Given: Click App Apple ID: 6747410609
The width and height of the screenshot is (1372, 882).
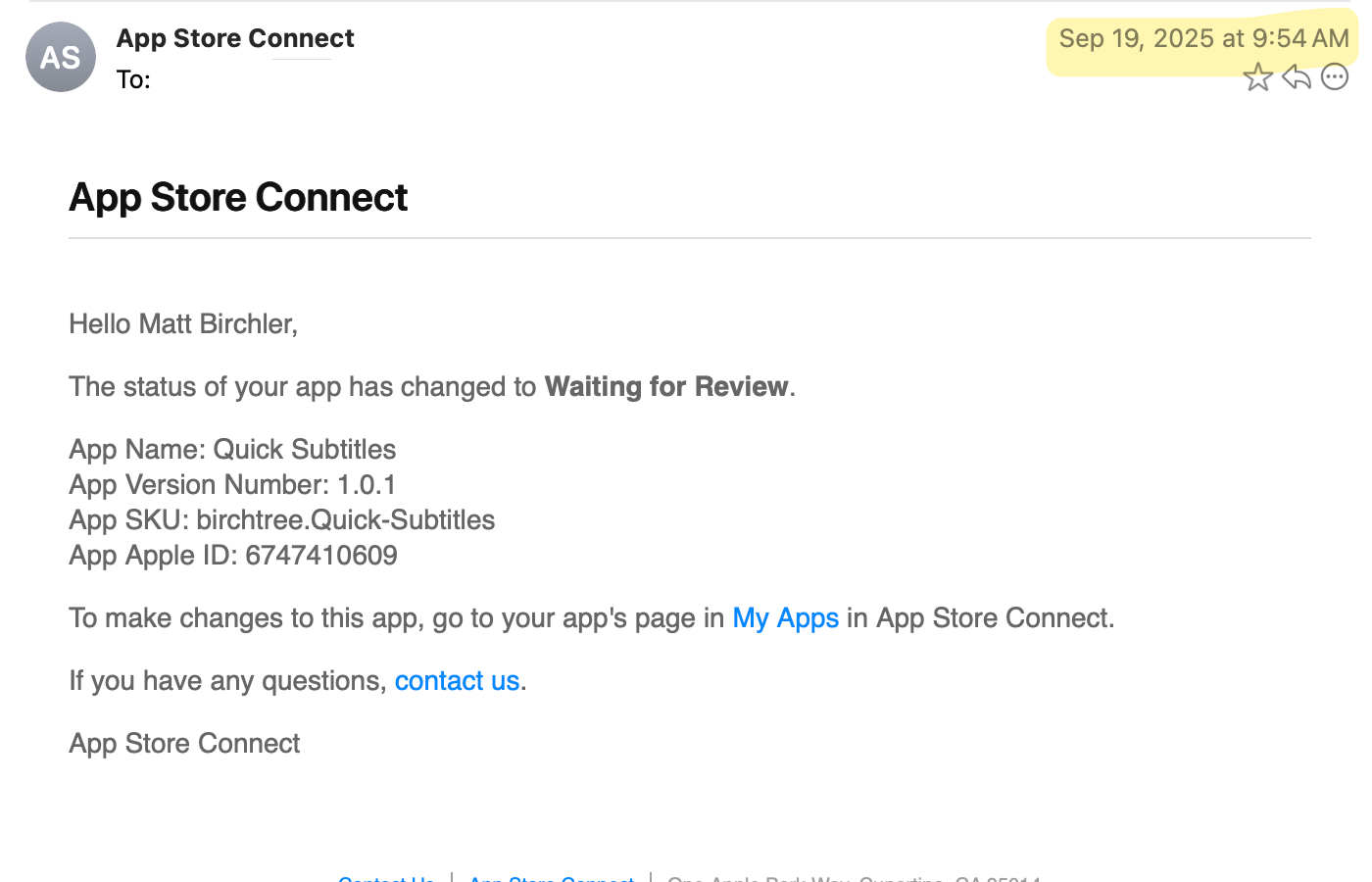Looking at the screenshot, I should [233, 556].
